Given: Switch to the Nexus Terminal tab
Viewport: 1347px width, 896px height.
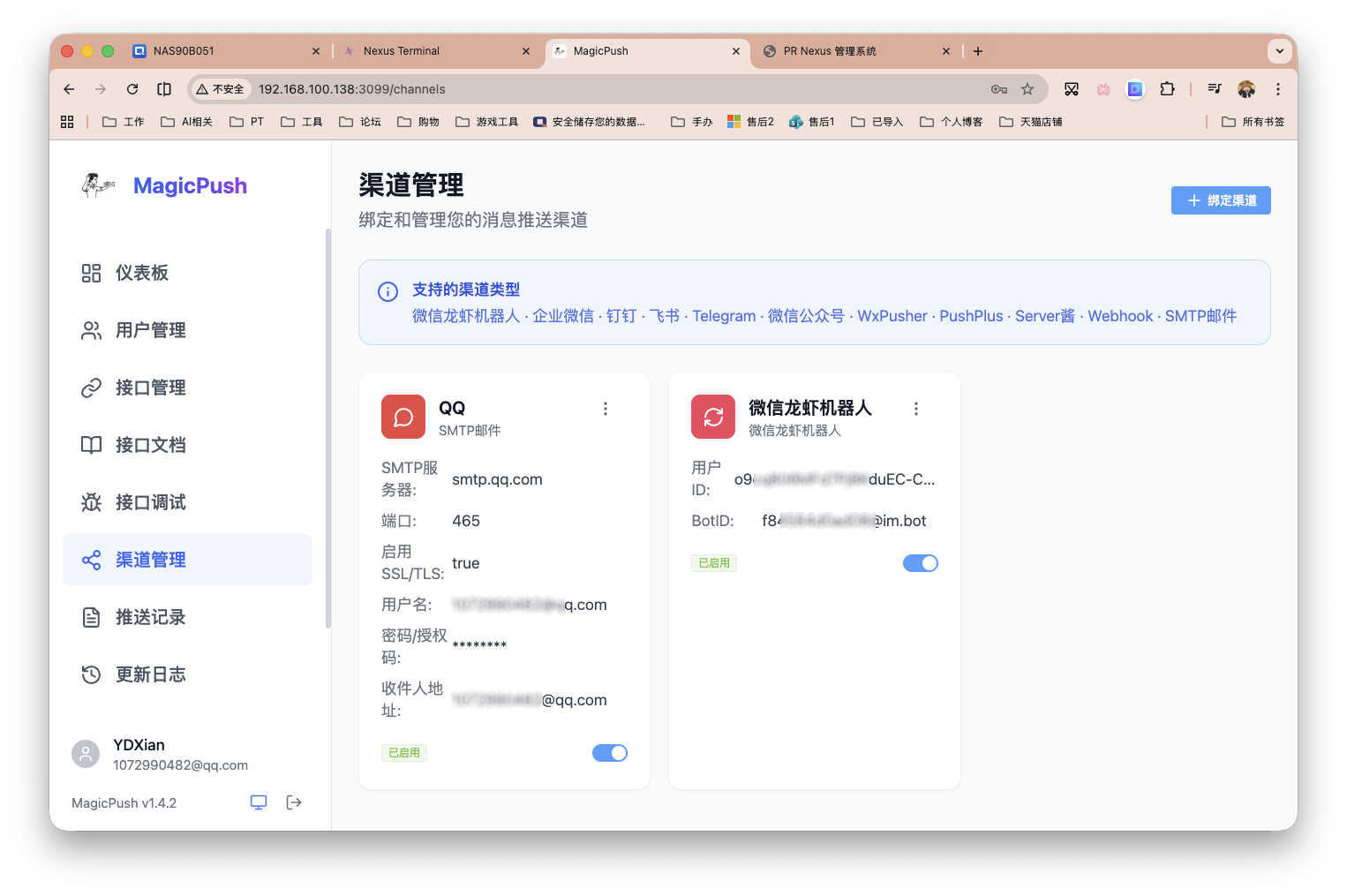Looking at the screenshot, I should [403, 50].
